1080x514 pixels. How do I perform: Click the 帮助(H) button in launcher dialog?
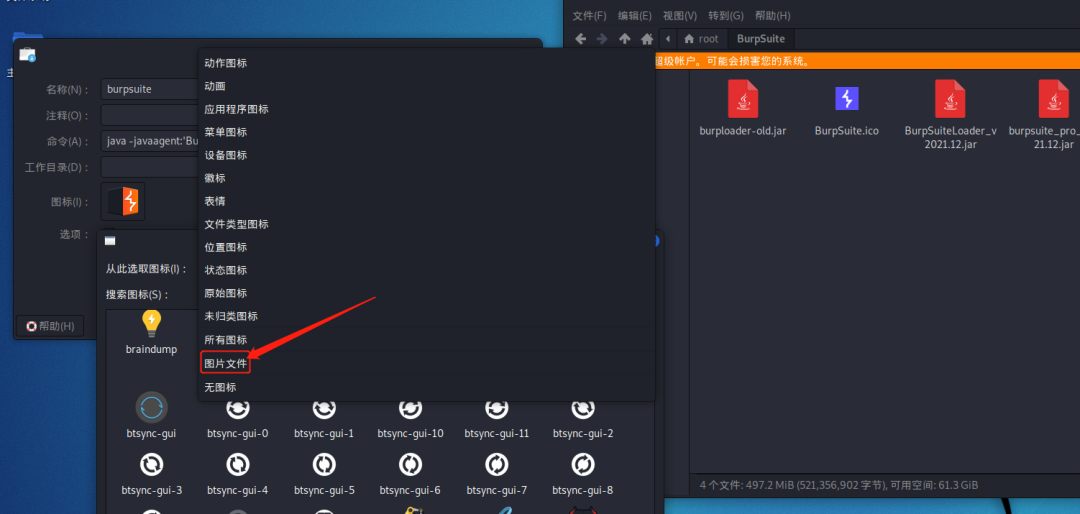pyautogui.click(x=50, y=326)
